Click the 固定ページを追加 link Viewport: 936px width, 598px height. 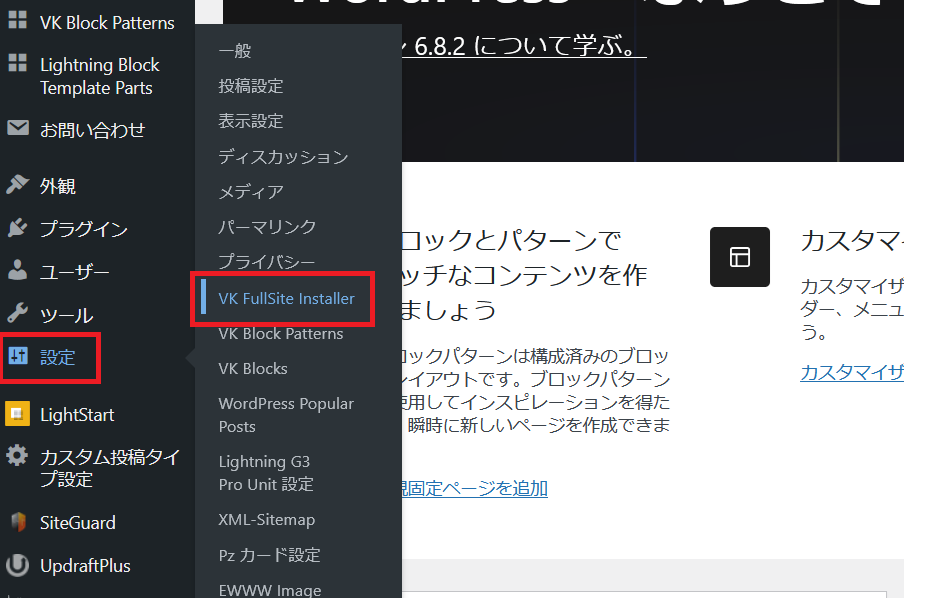(475, 488)
